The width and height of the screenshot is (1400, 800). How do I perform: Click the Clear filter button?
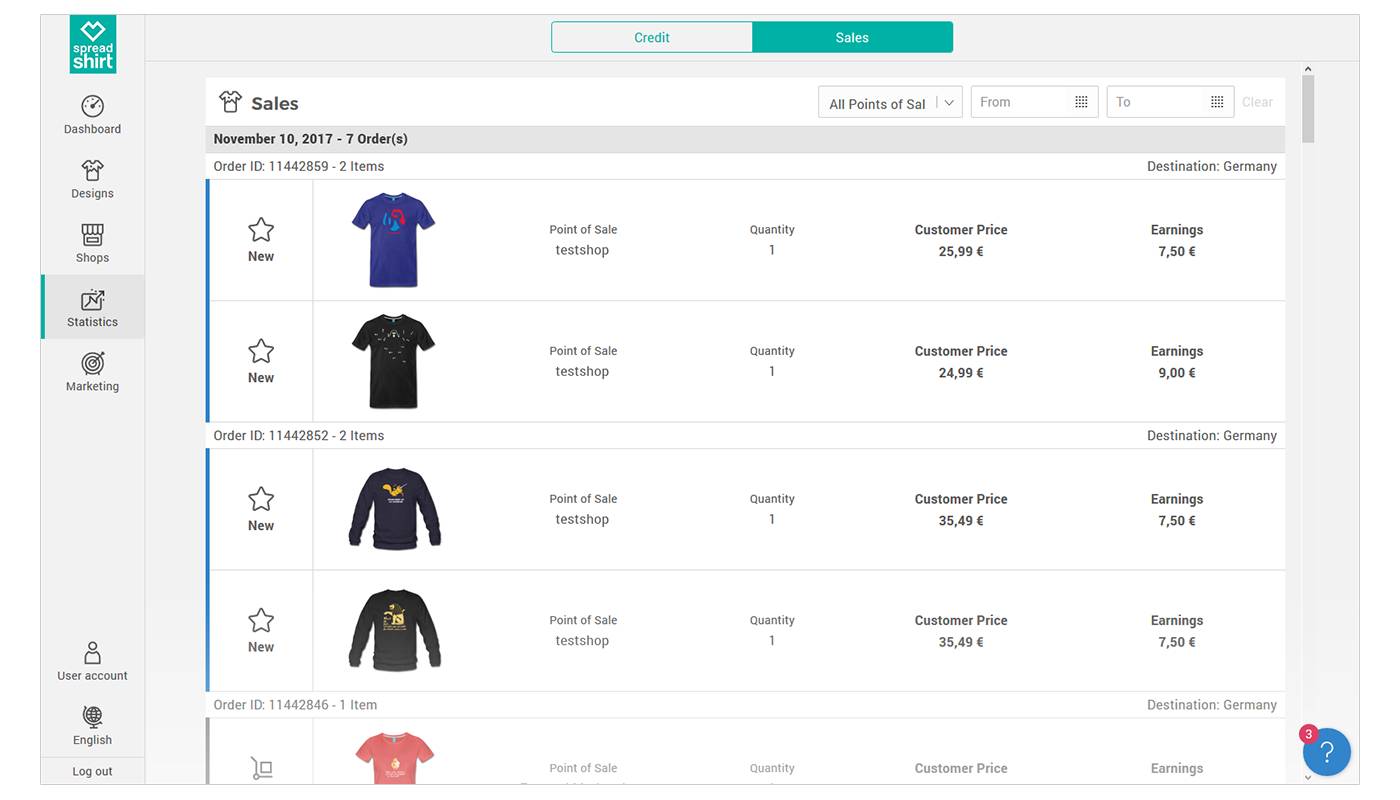tap(1257, 101)
